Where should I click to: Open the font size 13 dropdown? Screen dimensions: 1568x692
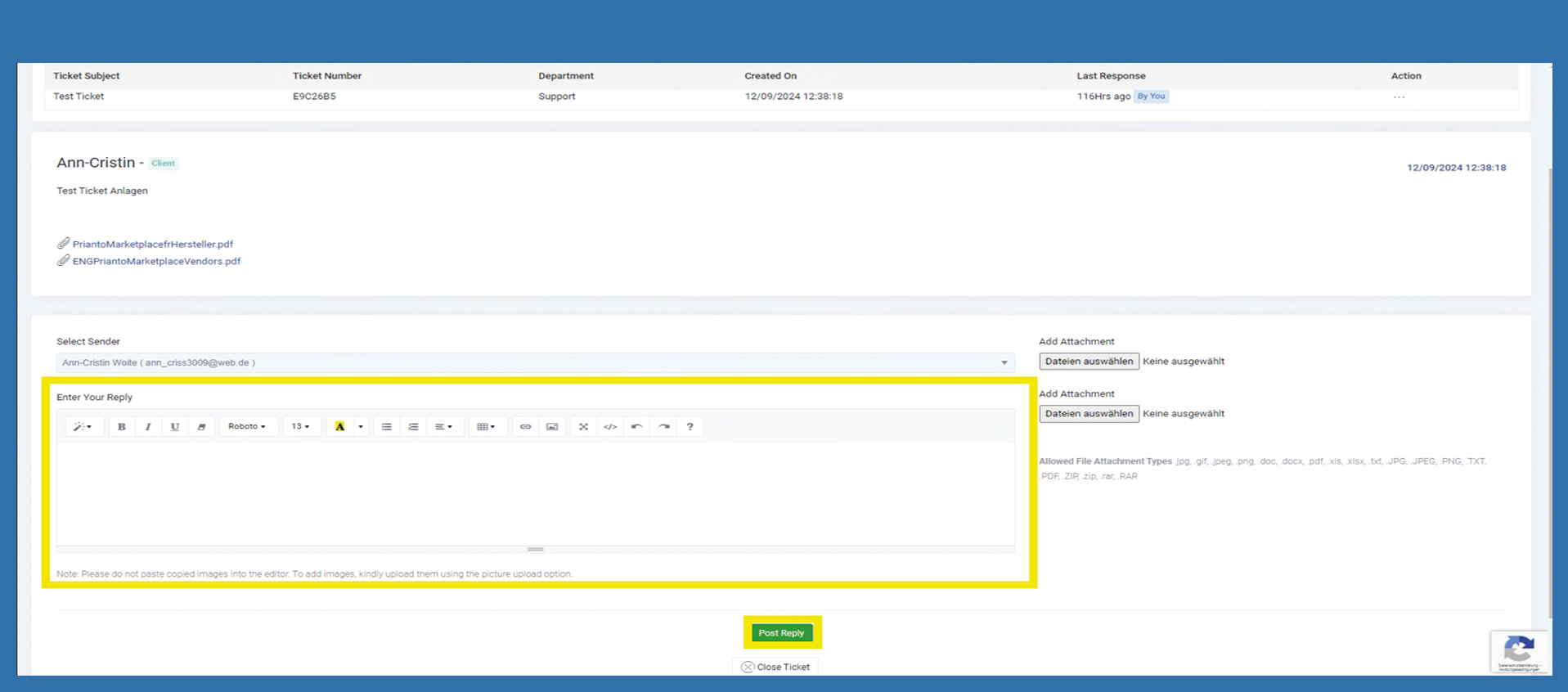(301, 427)
